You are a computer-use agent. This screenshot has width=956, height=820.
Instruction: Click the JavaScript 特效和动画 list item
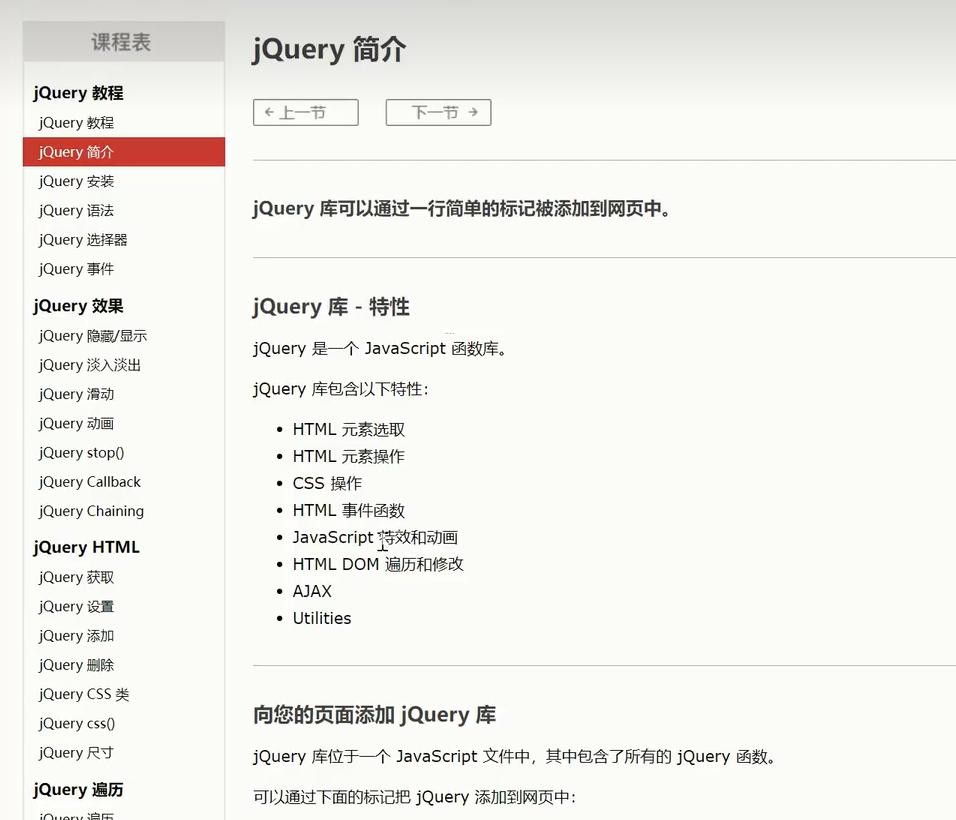pyautogui.click(x=375, y=537)
